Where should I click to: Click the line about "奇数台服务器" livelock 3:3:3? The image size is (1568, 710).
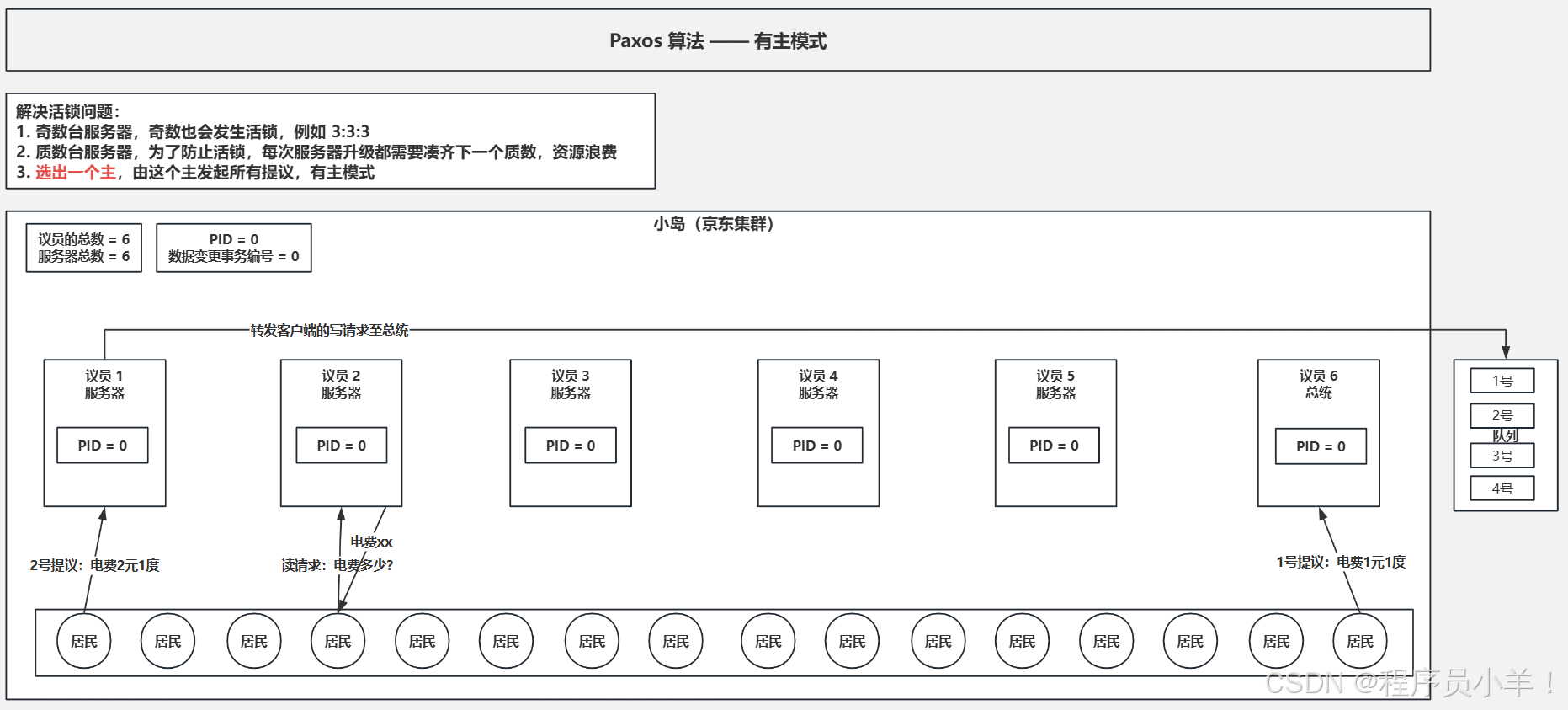pyautogui.click(x=193, y=131)
